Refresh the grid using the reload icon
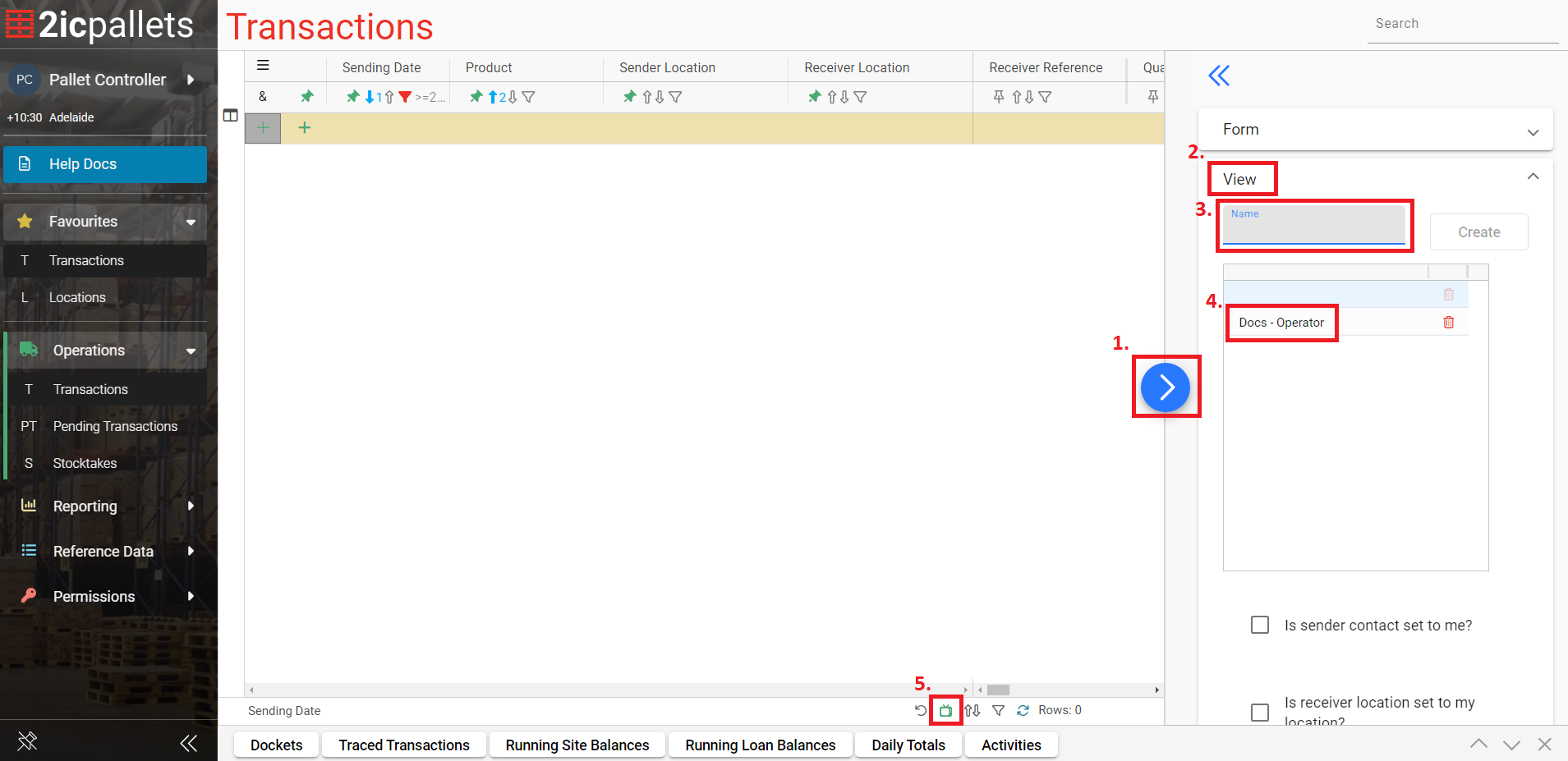Screen dimensions: 1568x761 pyautogui.click(x=1023, y=711)
